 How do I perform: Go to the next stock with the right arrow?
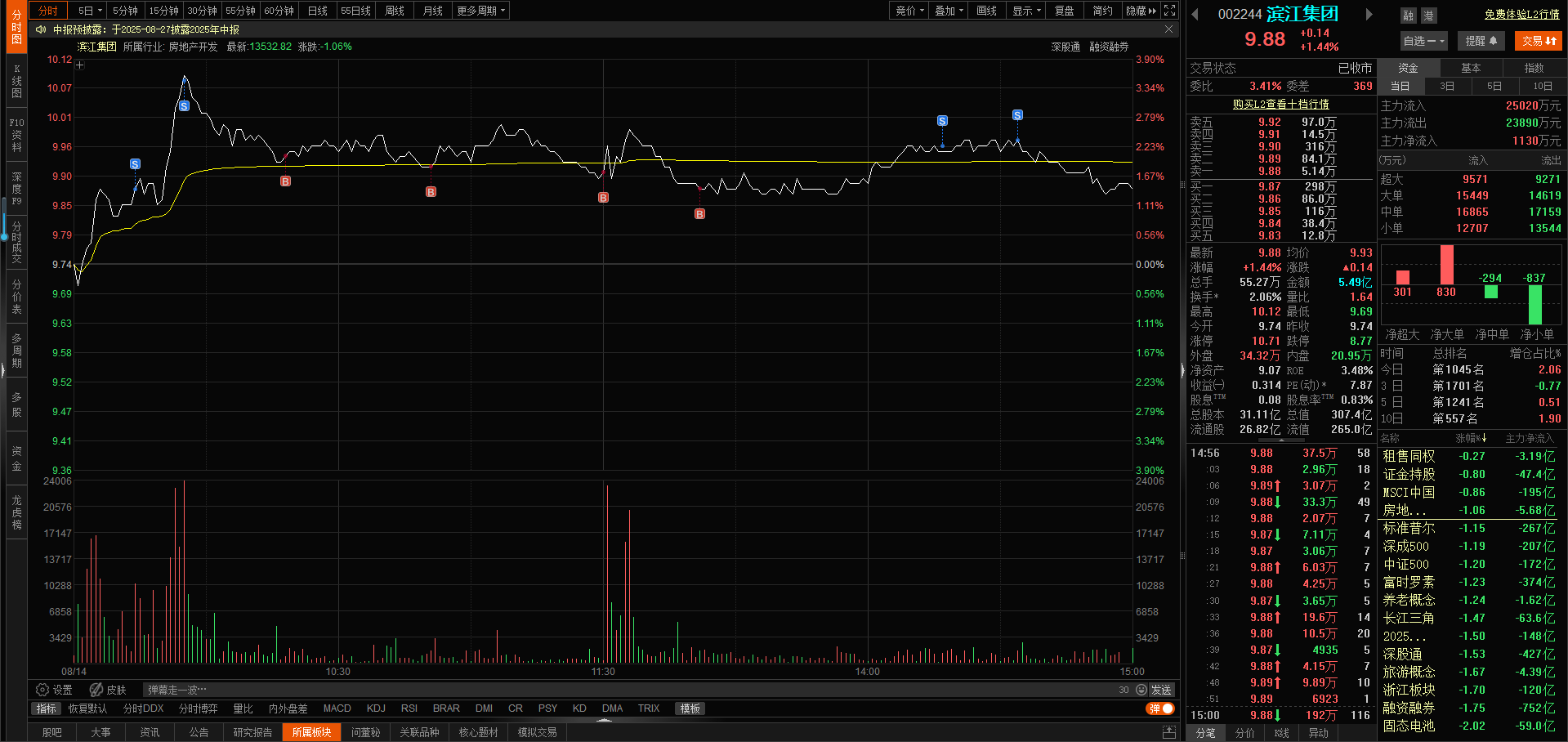pyautogui.click(x=1369, y=14)
